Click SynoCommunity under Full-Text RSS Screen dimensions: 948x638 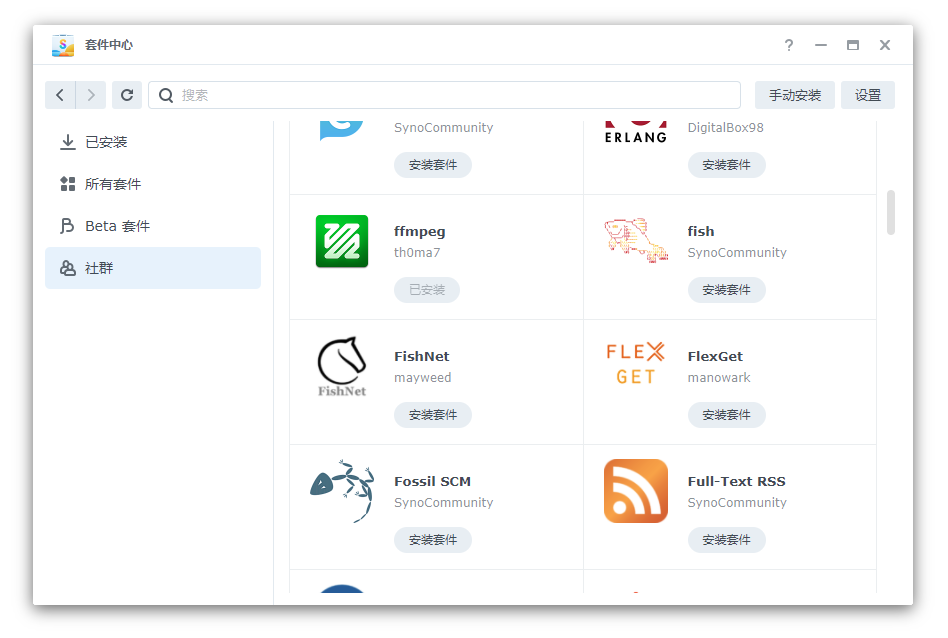737,503
